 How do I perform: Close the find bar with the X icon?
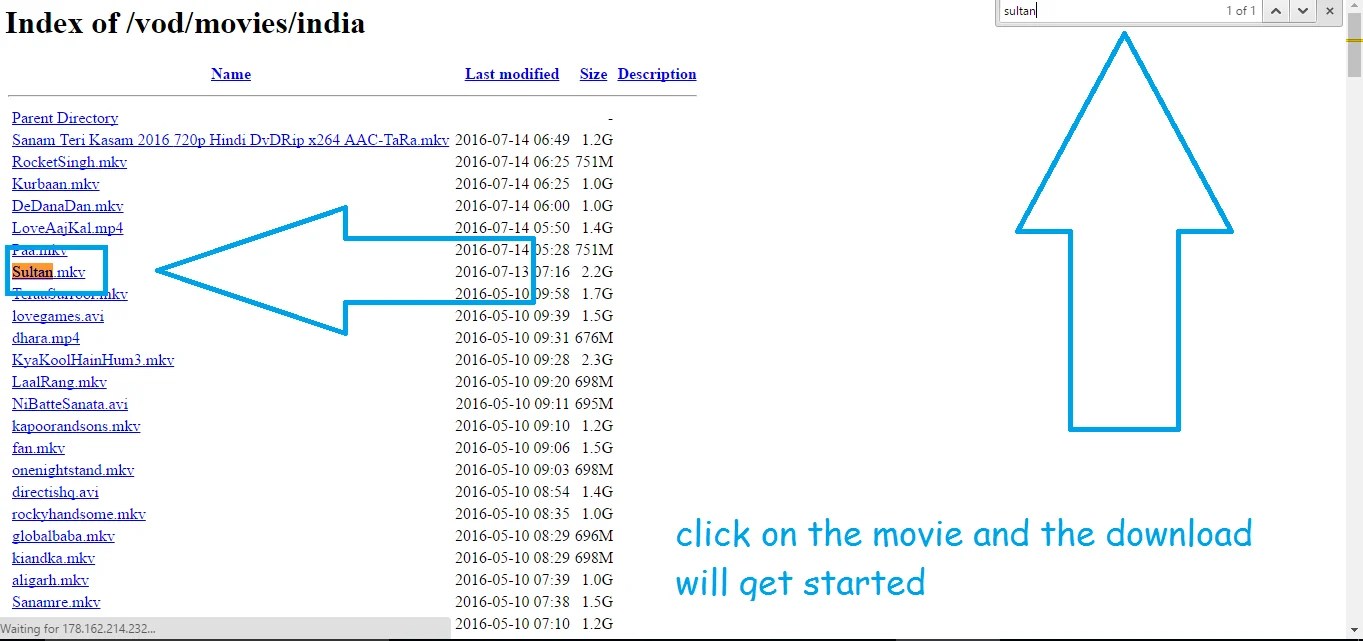[1330, 11]
